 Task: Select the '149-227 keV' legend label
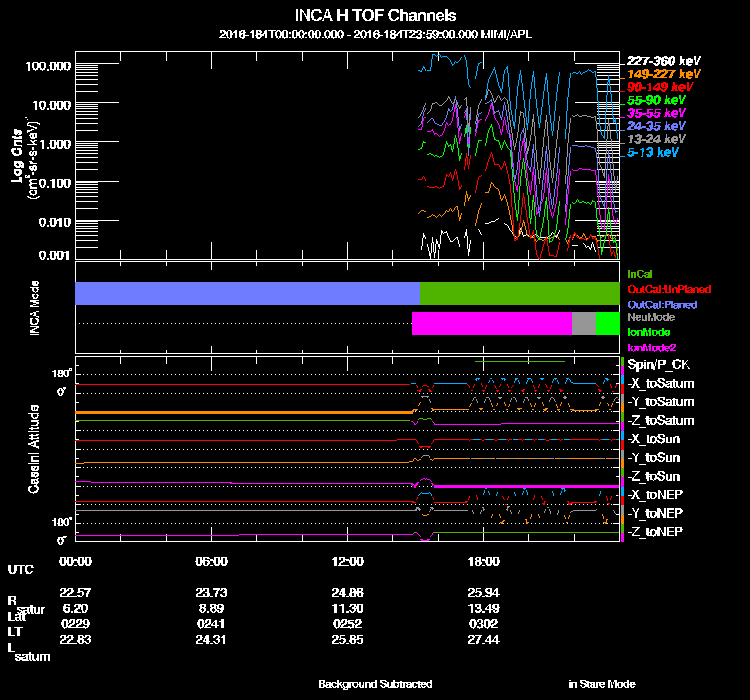[663, 74]
